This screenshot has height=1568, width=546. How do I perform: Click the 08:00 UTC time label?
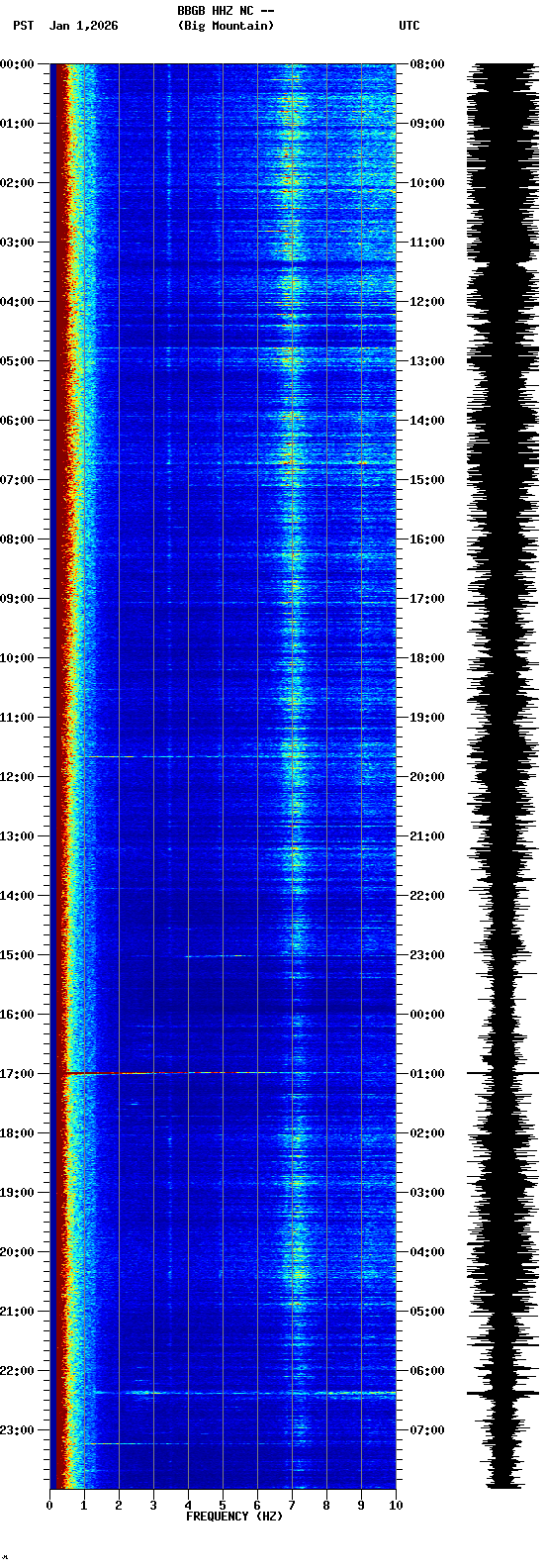pos(427,64)
